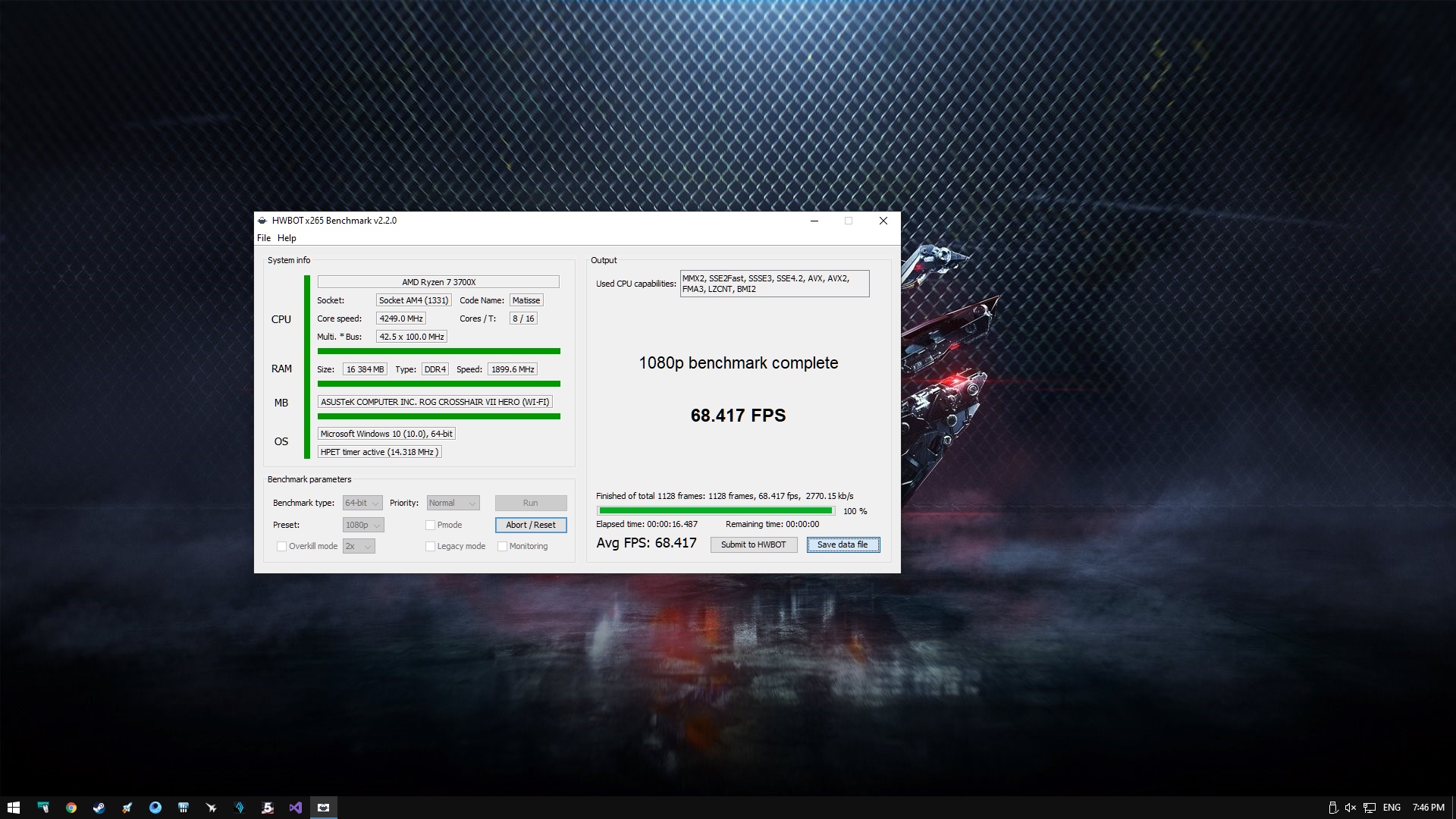Open the Help menu
The height and width of the screenshot is (819, 1456).
pos(287,238)
